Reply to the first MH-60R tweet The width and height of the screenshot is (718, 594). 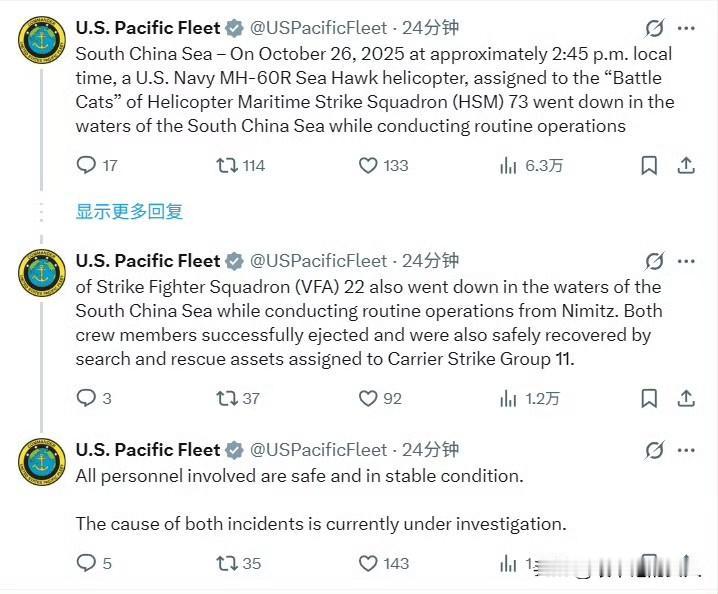[x=87, y=165]
